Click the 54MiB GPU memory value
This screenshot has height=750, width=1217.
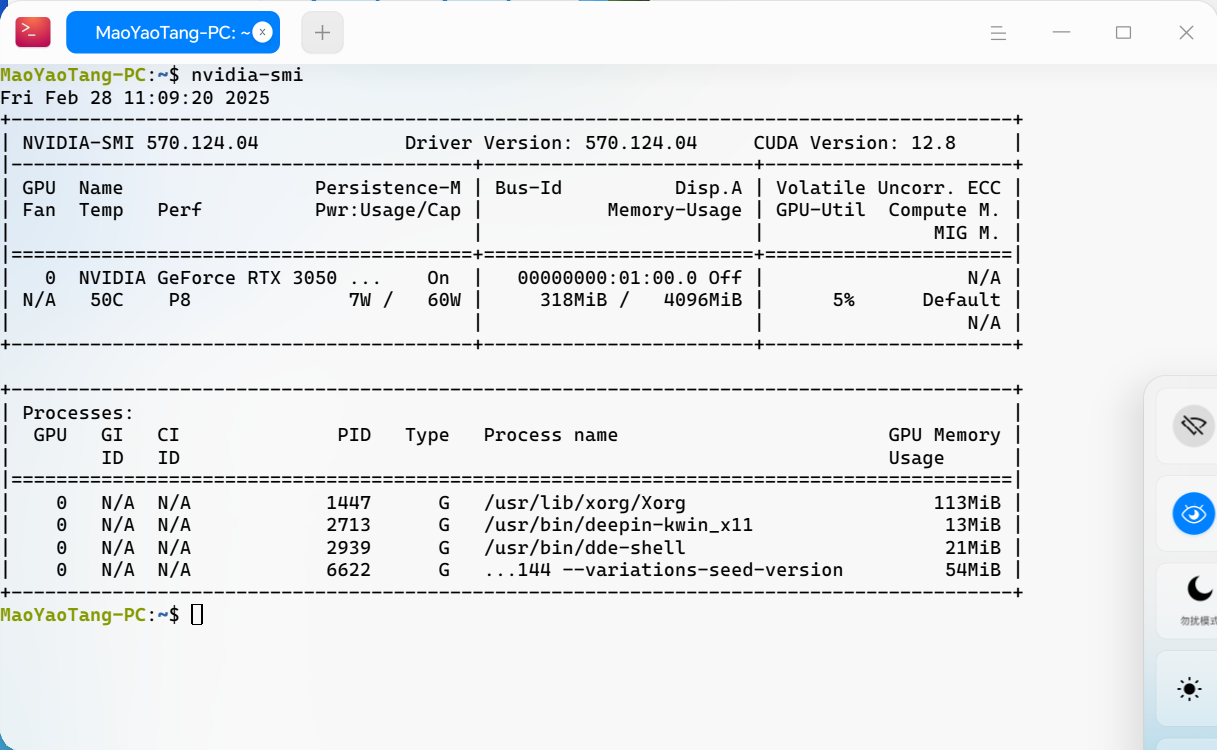pos(973,570)
